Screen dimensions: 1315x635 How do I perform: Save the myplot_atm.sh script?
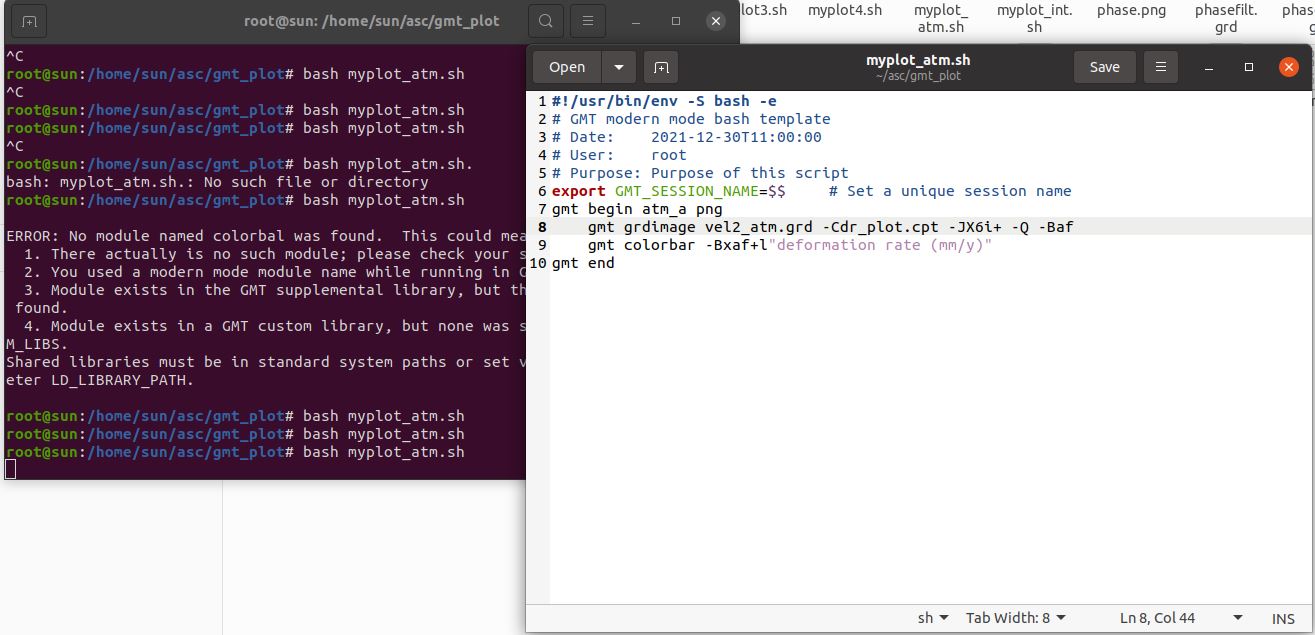point(1104,67)
